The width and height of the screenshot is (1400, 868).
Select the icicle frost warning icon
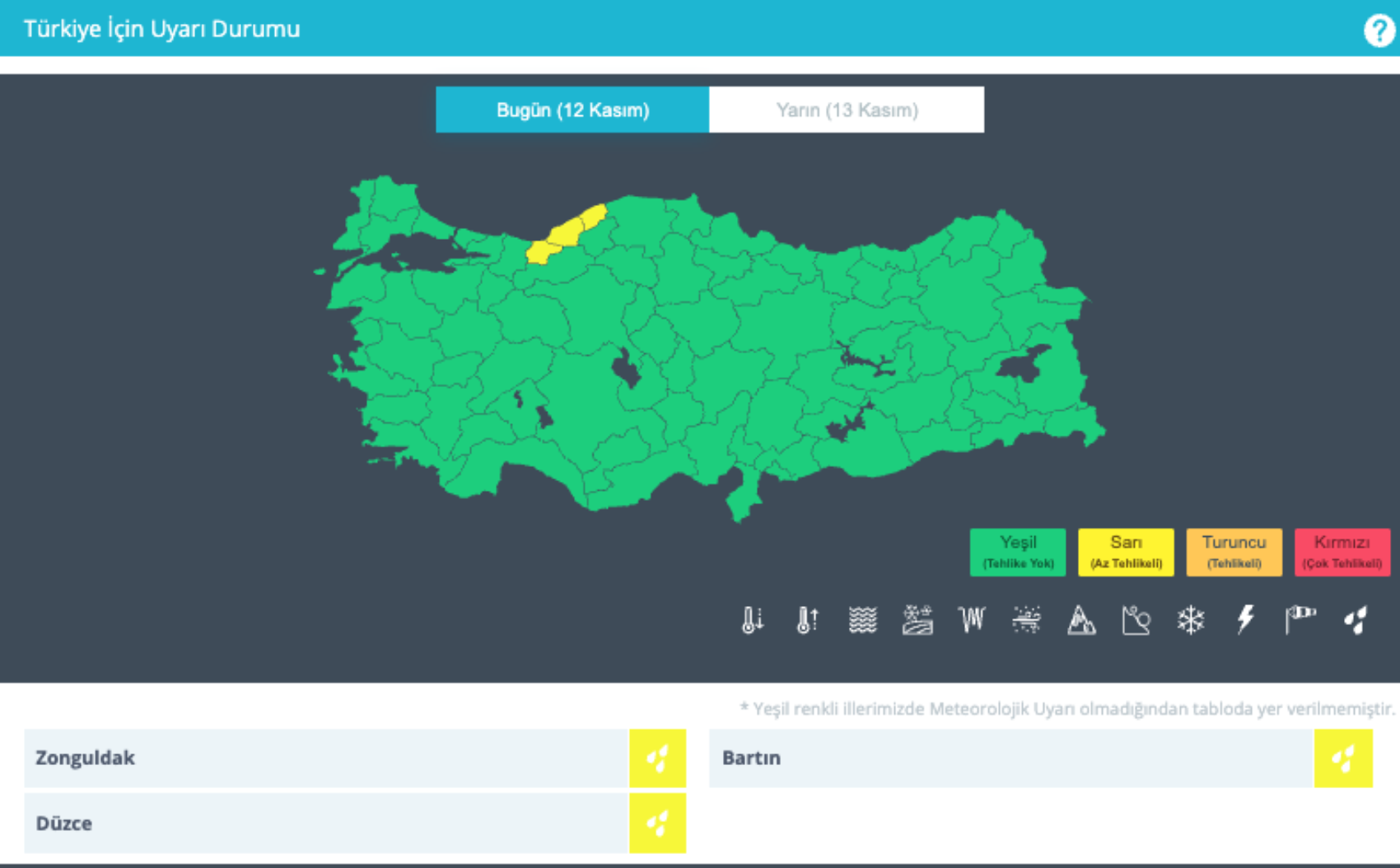click(x=972, y=620)
